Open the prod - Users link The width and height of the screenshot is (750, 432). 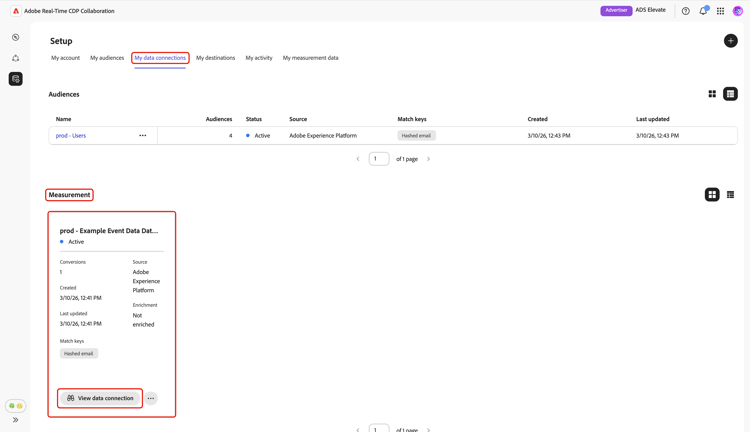coord(71,136)
